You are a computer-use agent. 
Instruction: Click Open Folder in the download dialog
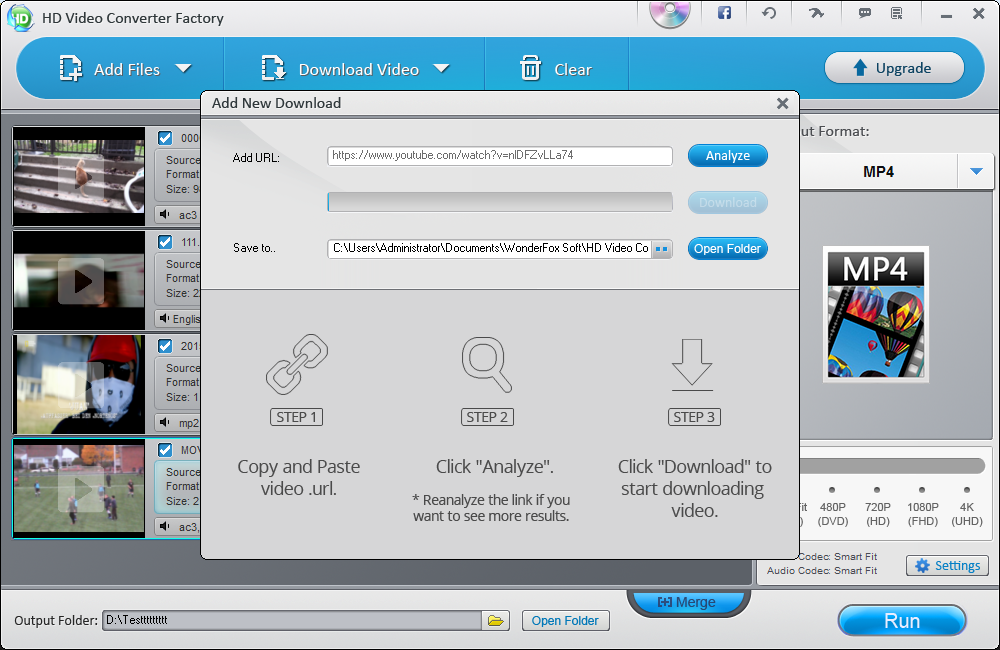tap(728, 249)
